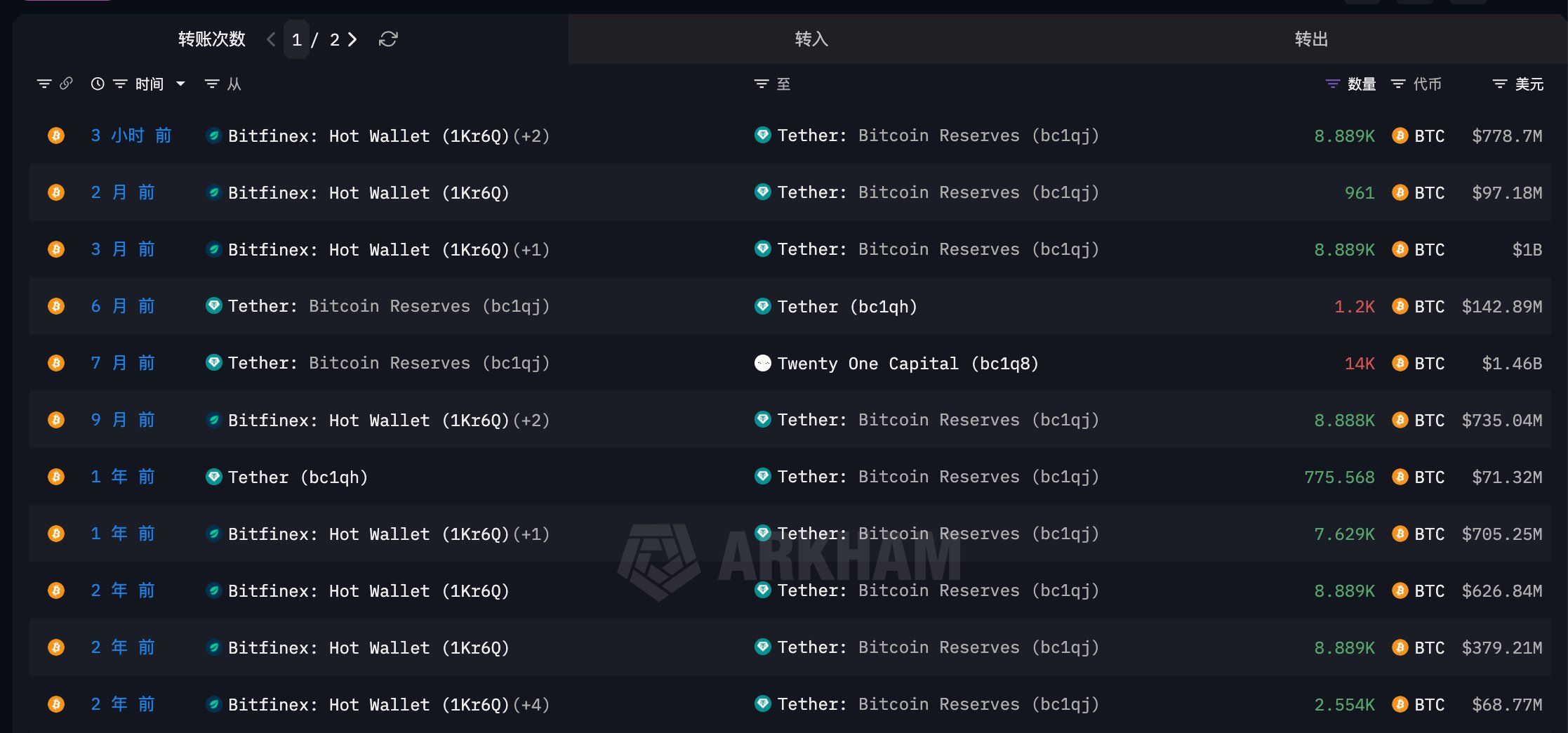Click the refresh icon beside the pagination

pos(388,40)
